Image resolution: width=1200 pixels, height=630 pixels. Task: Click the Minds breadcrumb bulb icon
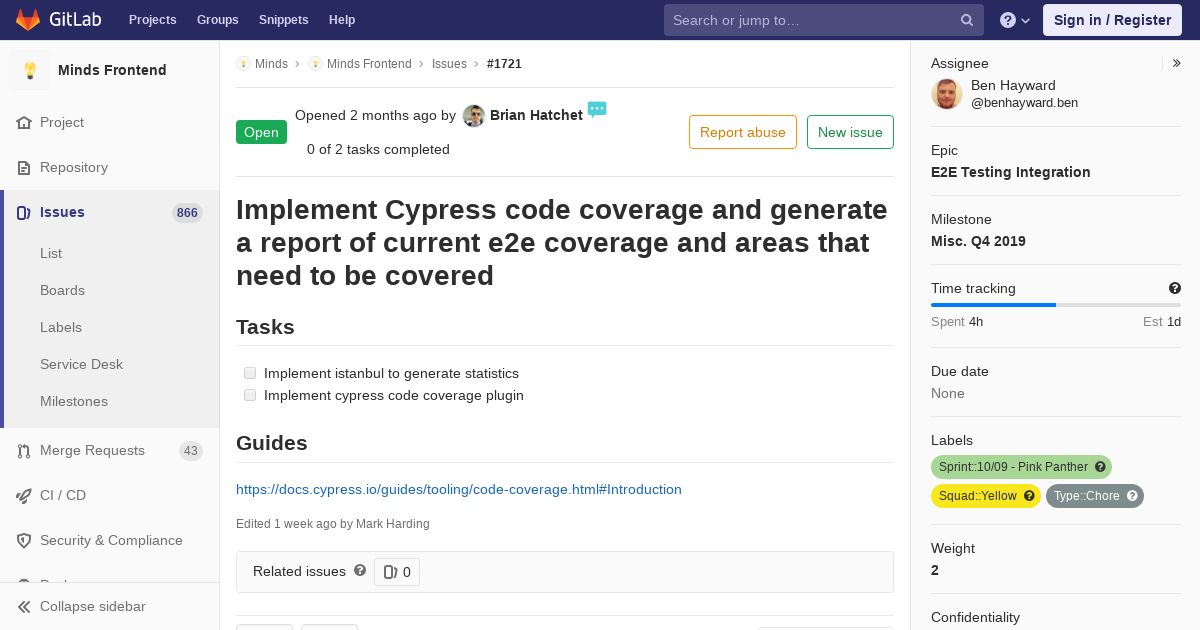pyautogui.click(x=243, y=63)
